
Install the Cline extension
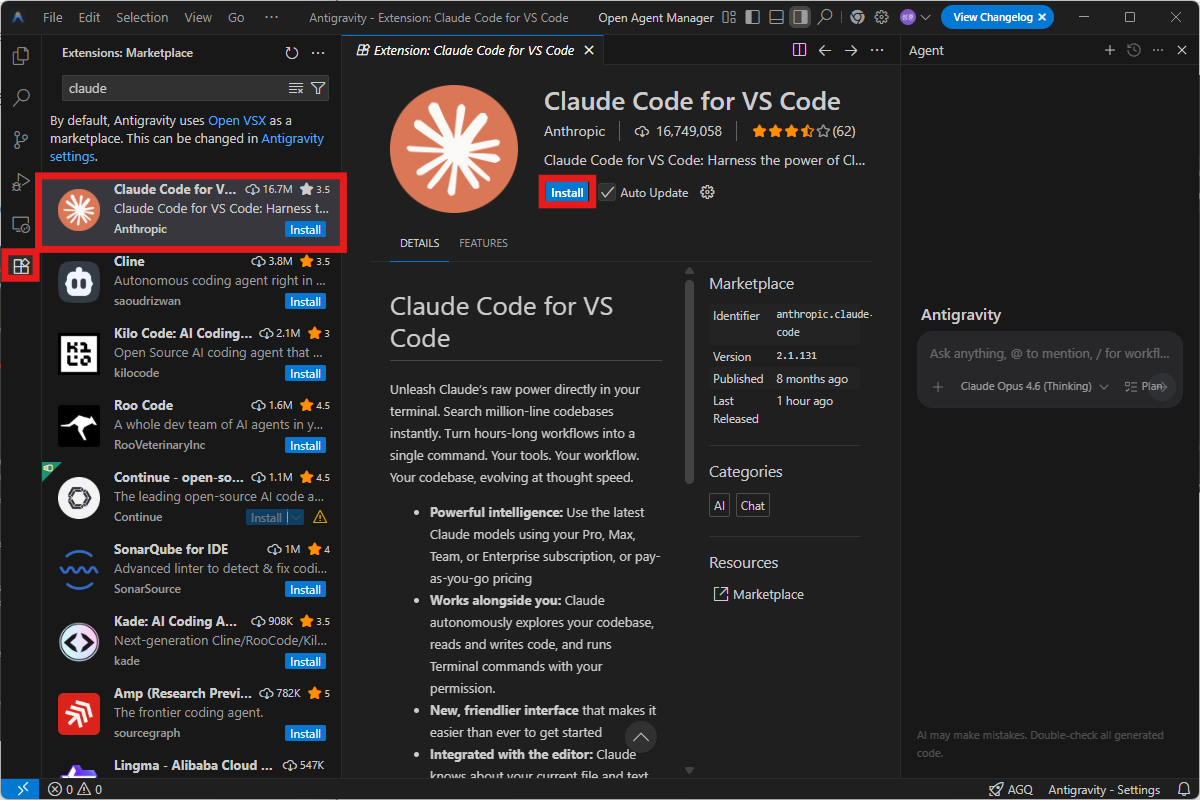pos(305,301)
